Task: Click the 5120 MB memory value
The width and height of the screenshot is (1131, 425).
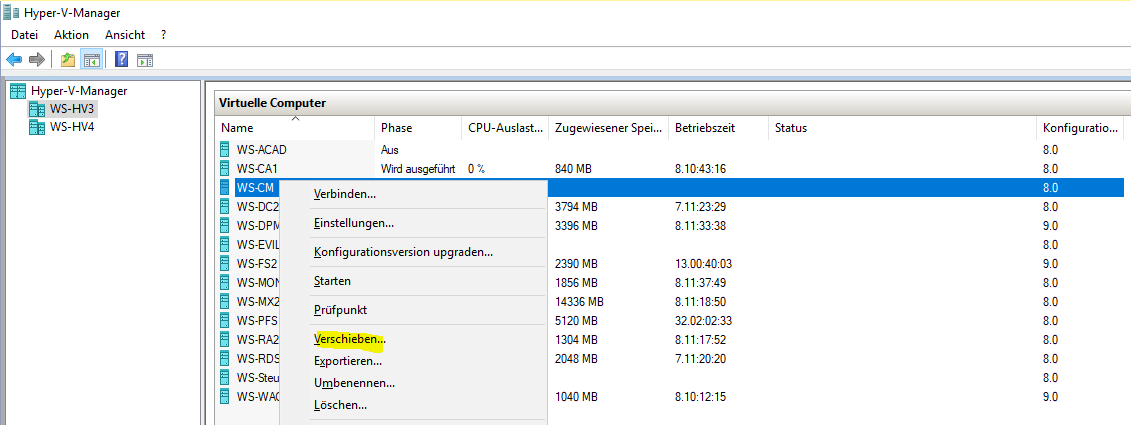Action: [576, 320]
